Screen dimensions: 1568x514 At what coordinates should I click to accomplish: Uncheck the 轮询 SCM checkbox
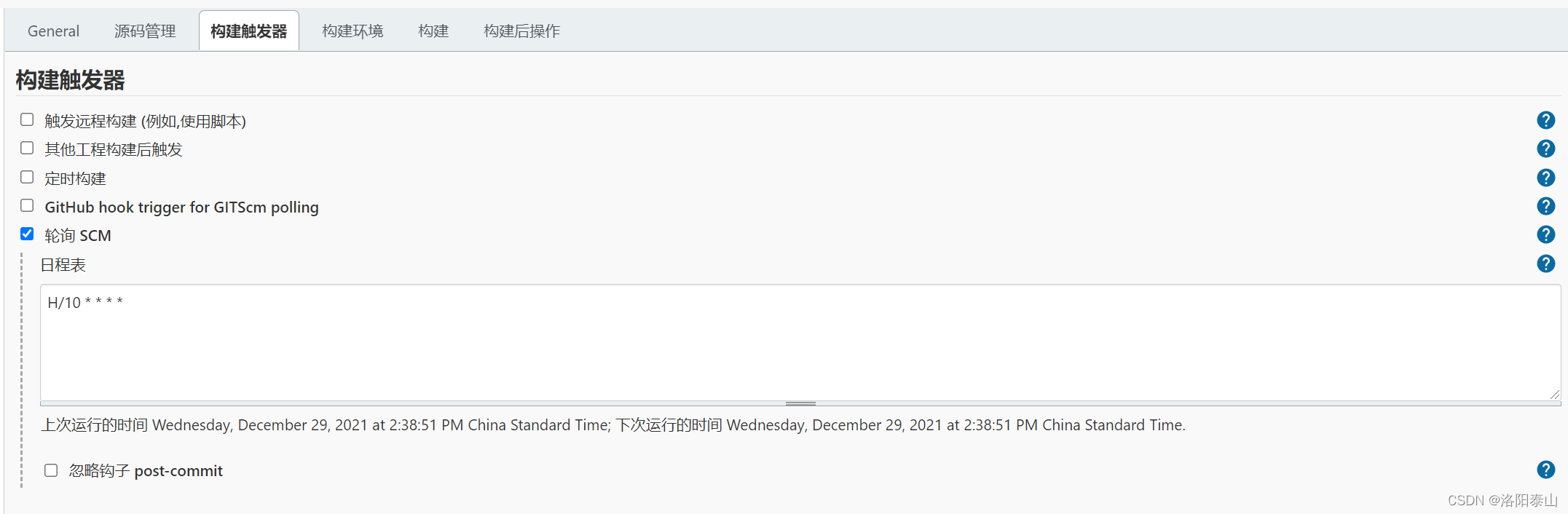[x=27, y=234]
